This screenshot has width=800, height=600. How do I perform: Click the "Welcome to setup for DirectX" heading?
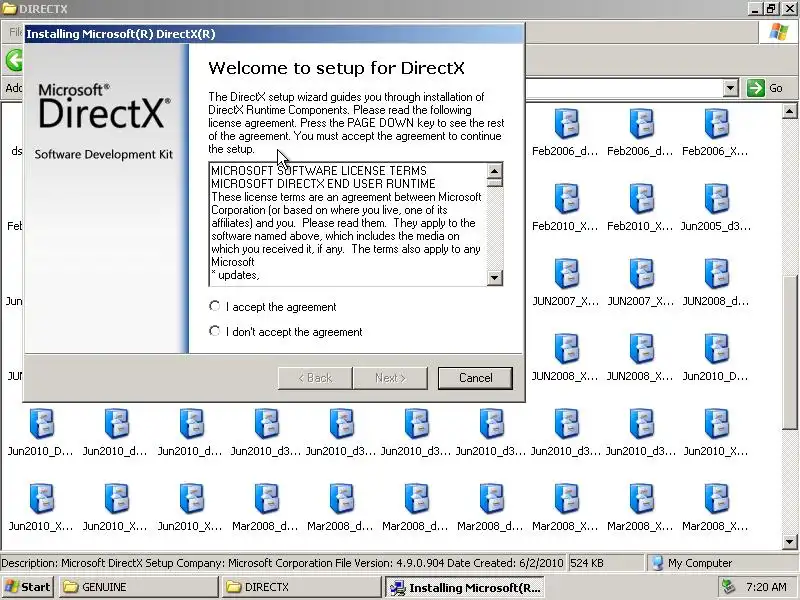pos(336,68)
